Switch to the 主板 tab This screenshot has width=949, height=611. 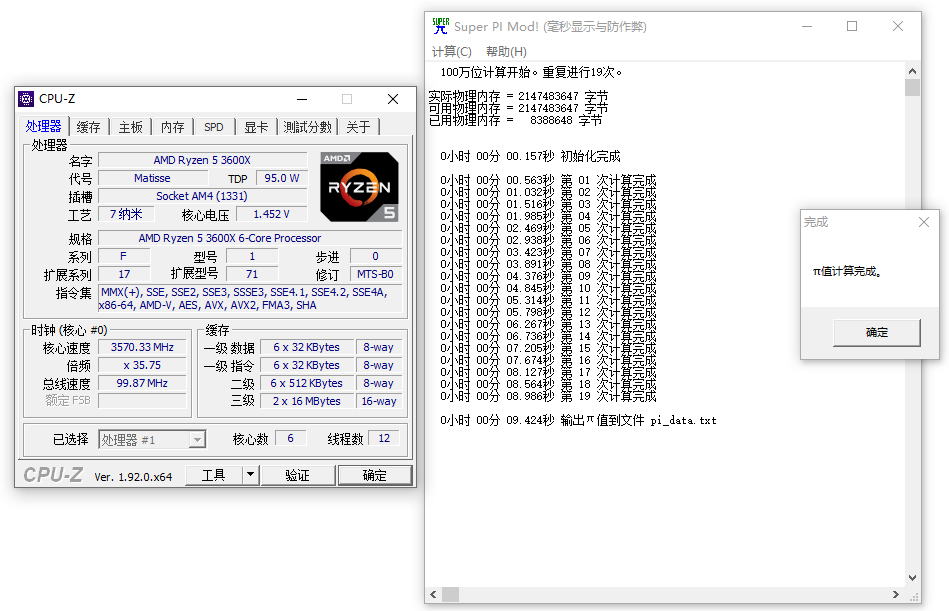coord(131,127)
